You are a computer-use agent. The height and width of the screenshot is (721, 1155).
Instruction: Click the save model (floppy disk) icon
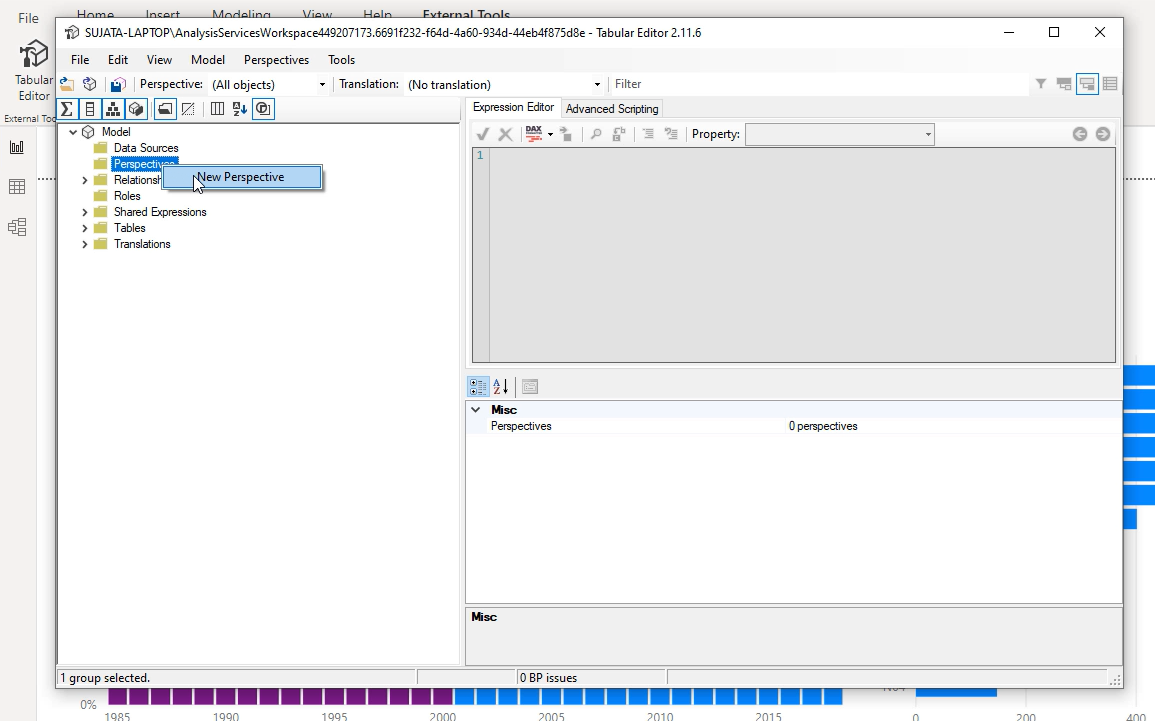tap(117, 85)
